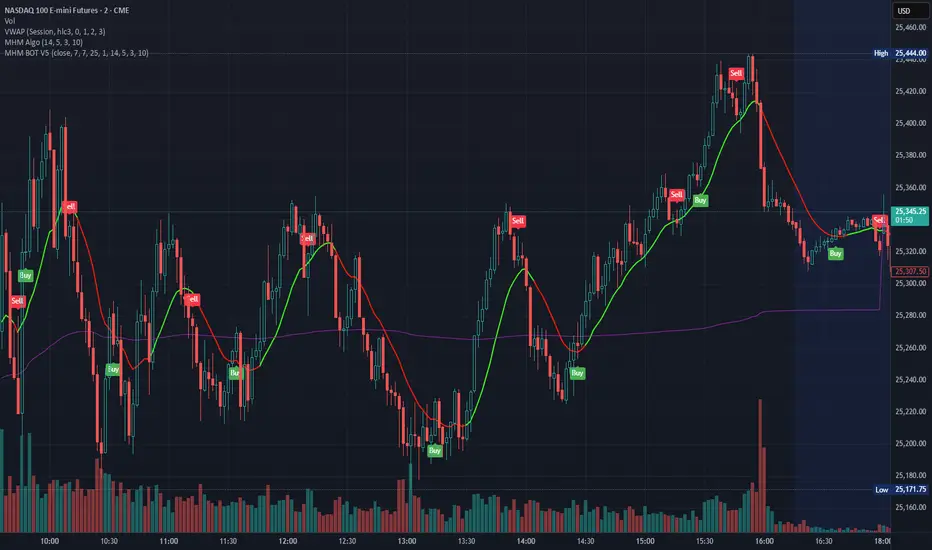Click the Sell marker at the far right edge
Image resolution: width=932 pixels, height=550 pixels.
click(x=879, y=220)
